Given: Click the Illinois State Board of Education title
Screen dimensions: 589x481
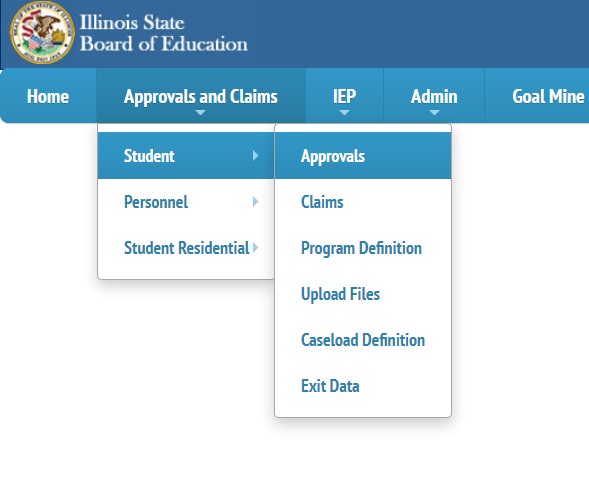Looking at the screenshot, I should pyautogui.click(x=164, y=33).
